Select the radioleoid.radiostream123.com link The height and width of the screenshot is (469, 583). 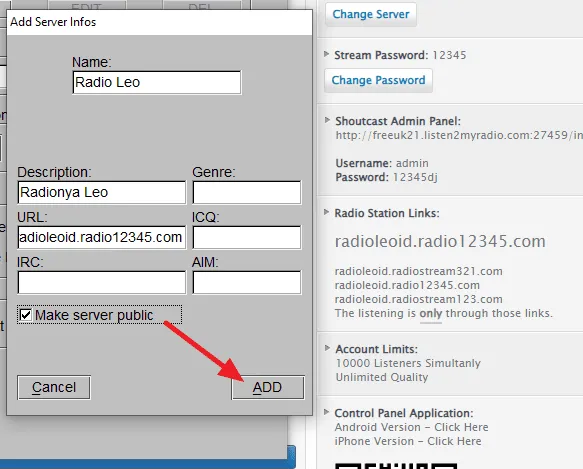(419, 299)
